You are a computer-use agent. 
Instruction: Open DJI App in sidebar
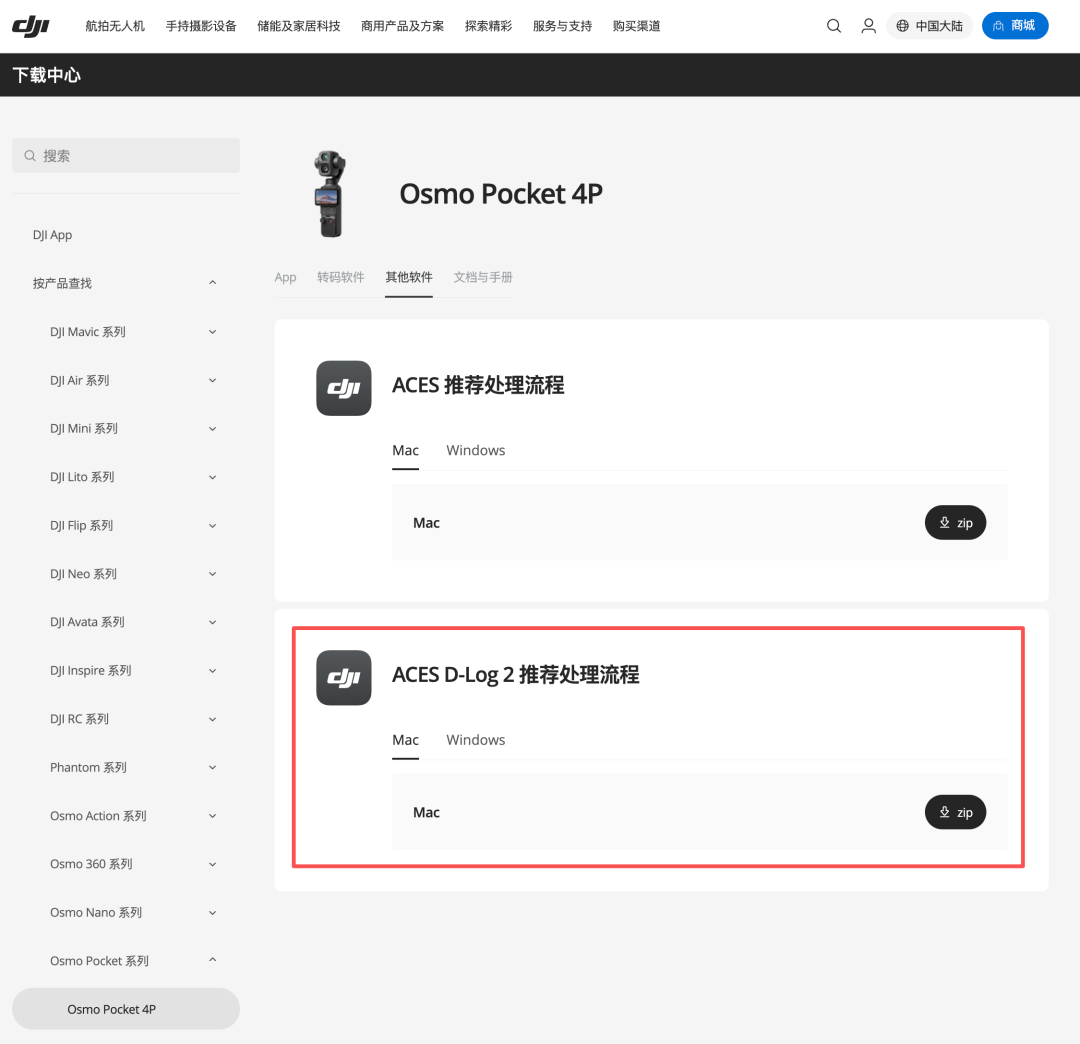52,235
